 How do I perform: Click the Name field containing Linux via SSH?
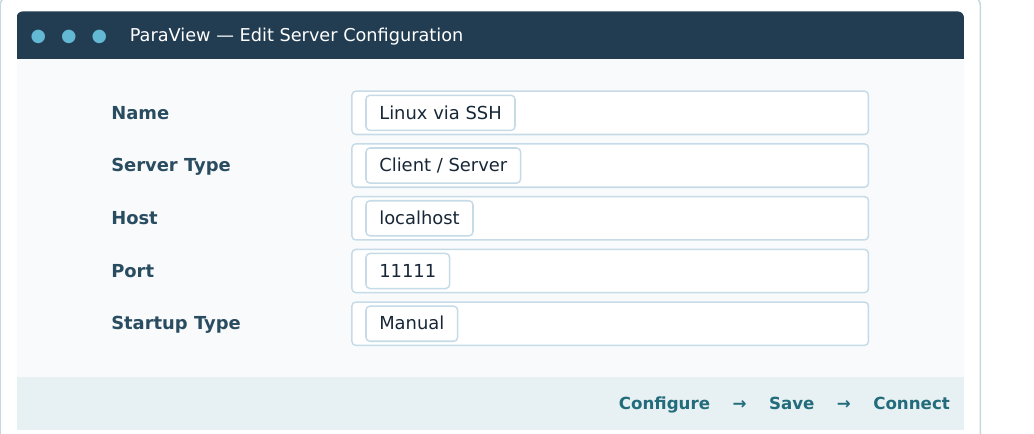[x=610, y=113]
